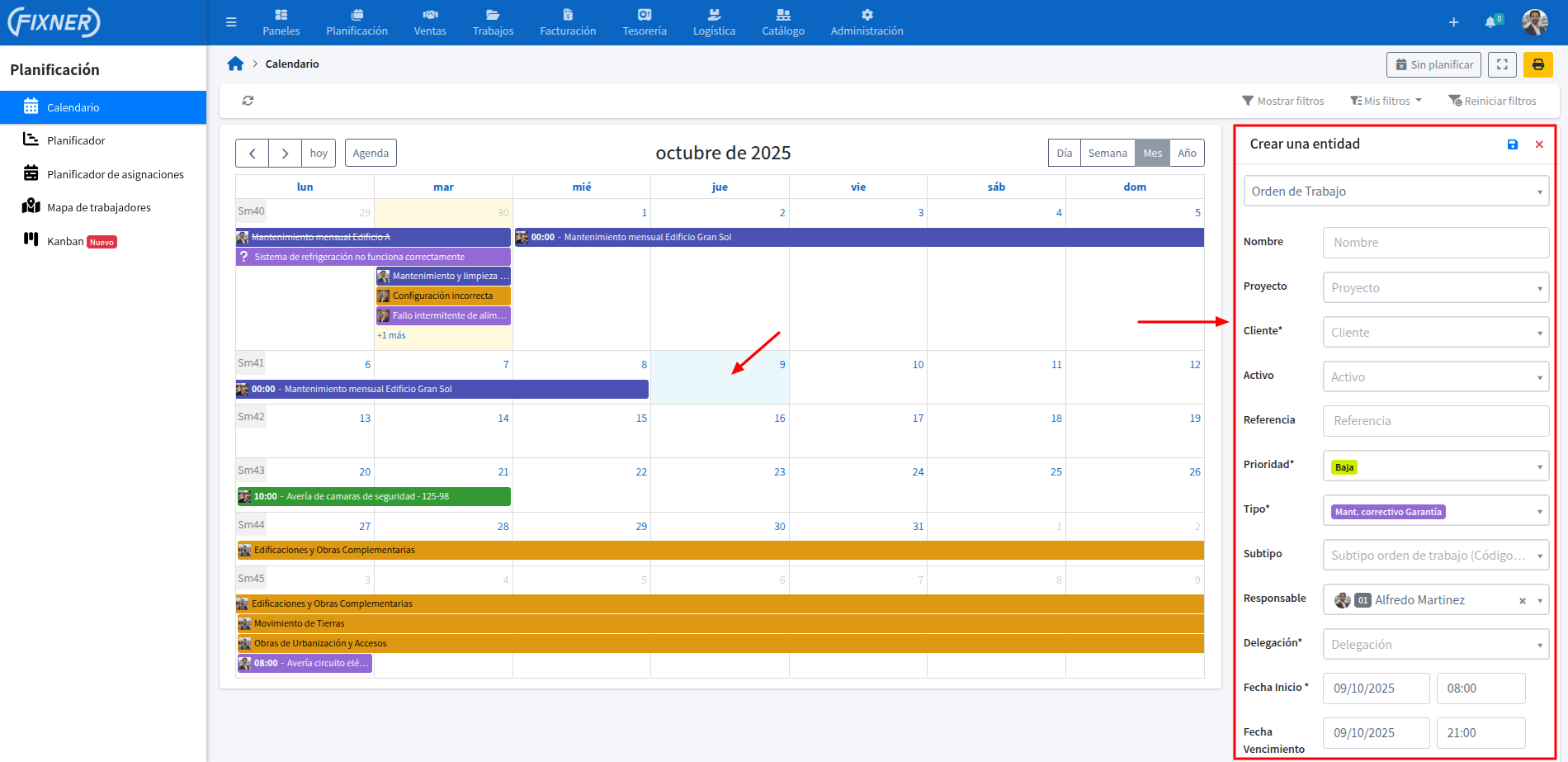This screenshot has width=1568, height=762.
Task: Click the Sin planificar button
Action: coord(1433,64)
